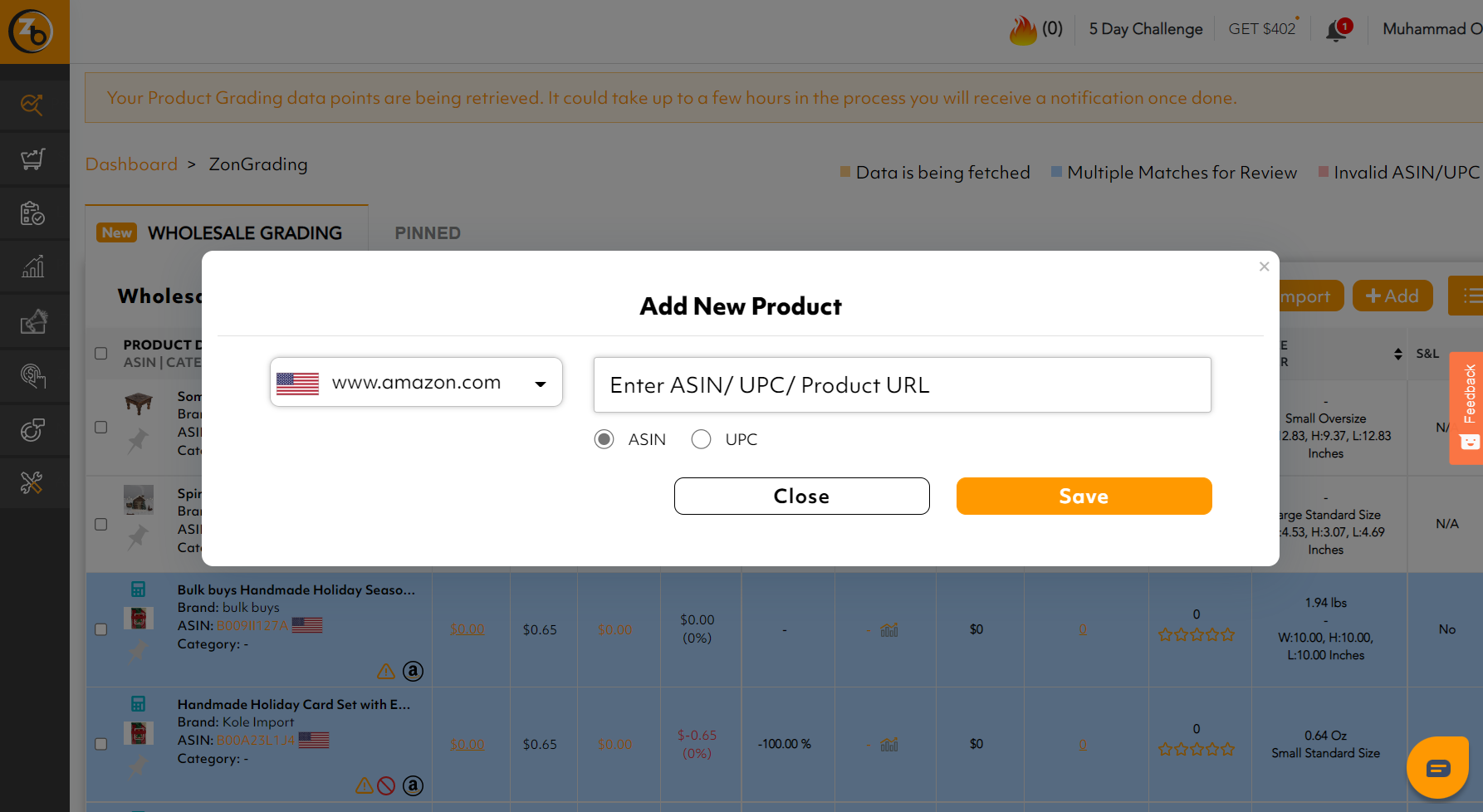1483x812 pixels.
Task: Open the calculator icon for Handmade Holiday Card row
Action: (x=138, y=704)
